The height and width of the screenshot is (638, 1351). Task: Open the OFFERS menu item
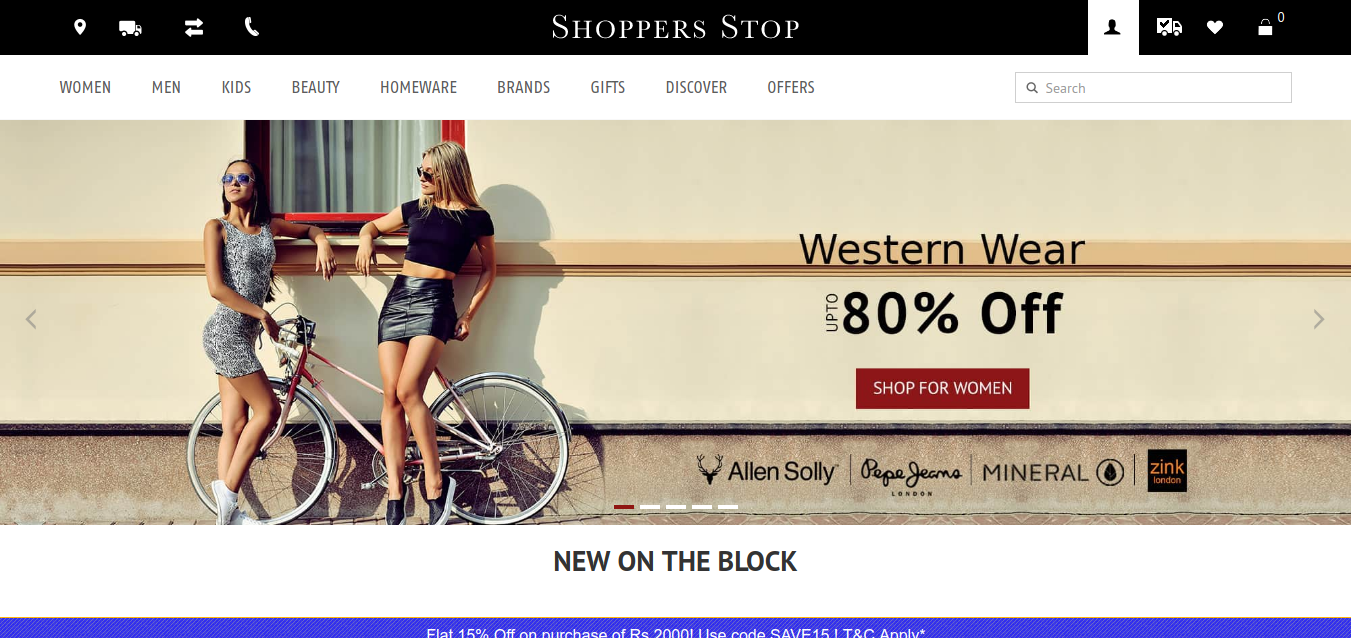(791, 88)
